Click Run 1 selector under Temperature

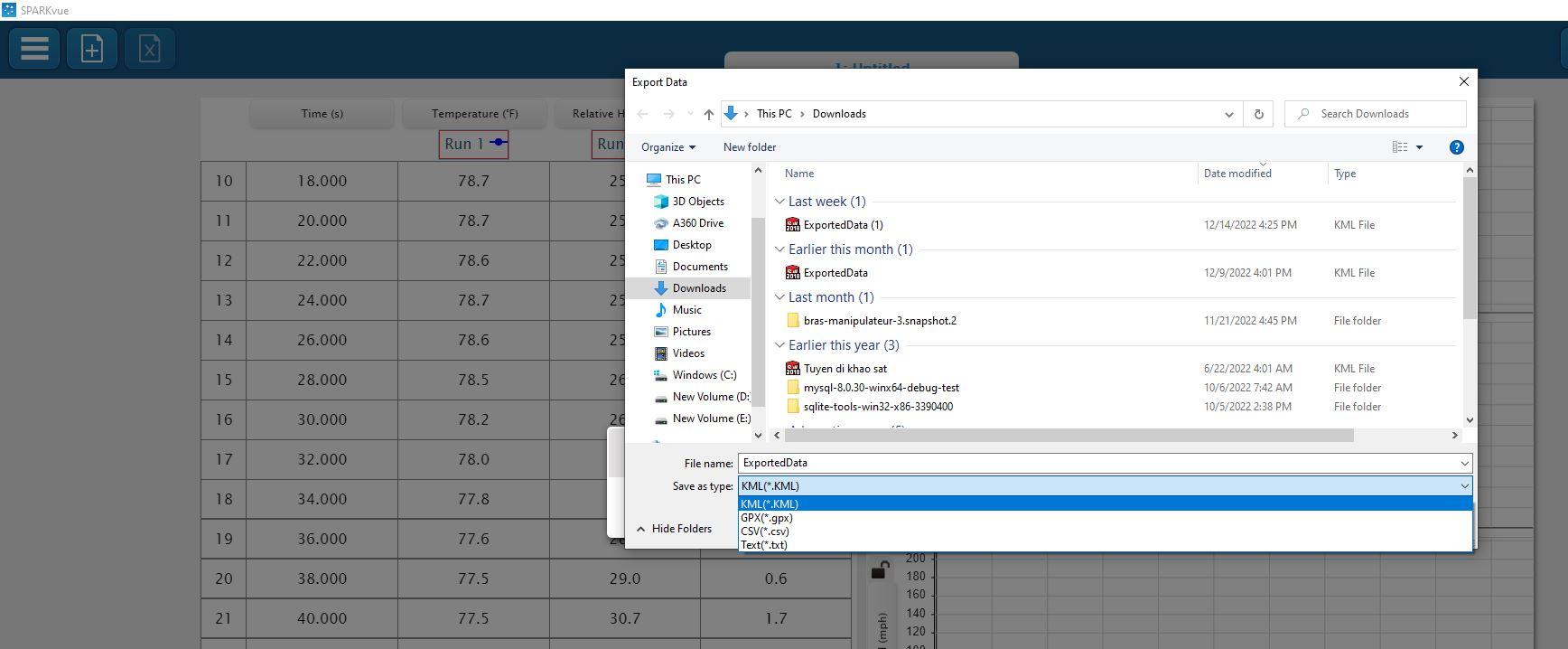click(473, 144)
